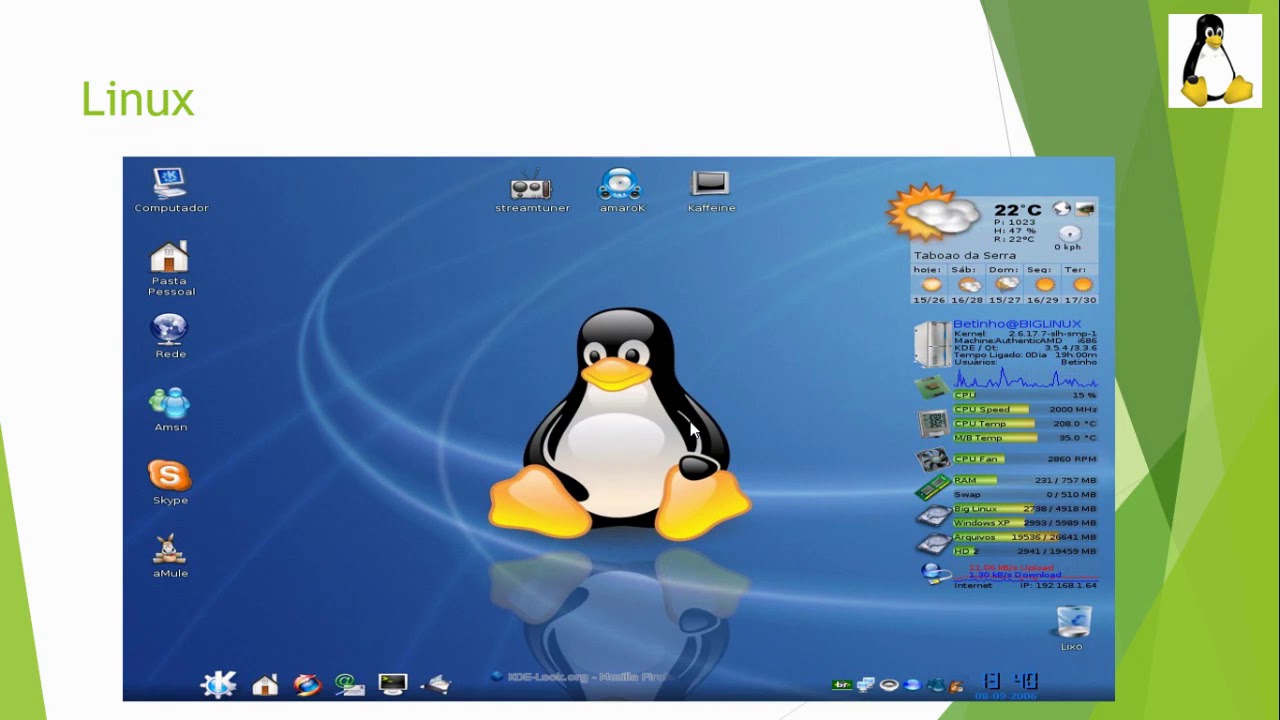
Task: Click the CPU Temp bar
Action: point(1025,424)
